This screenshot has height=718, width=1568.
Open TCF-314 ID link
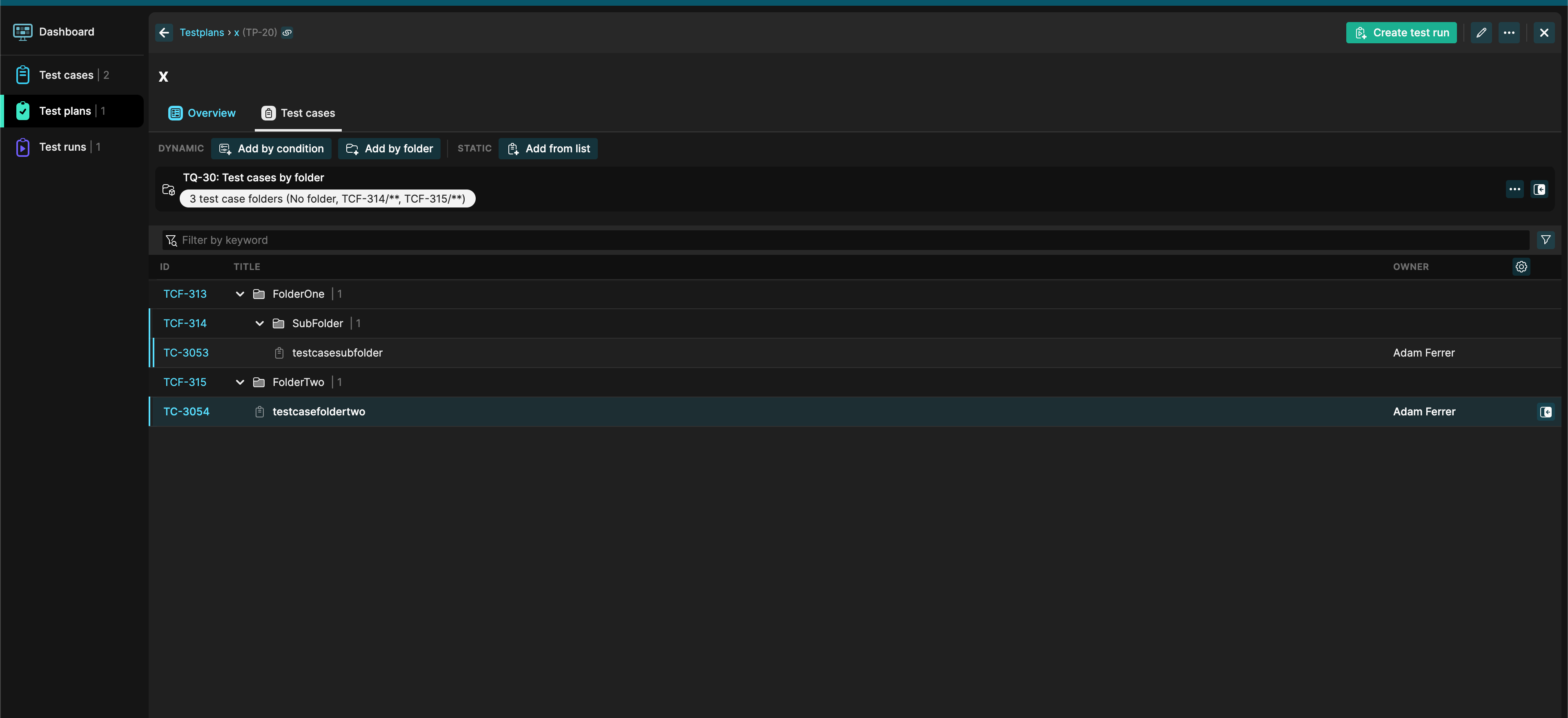tap(185, 323)
